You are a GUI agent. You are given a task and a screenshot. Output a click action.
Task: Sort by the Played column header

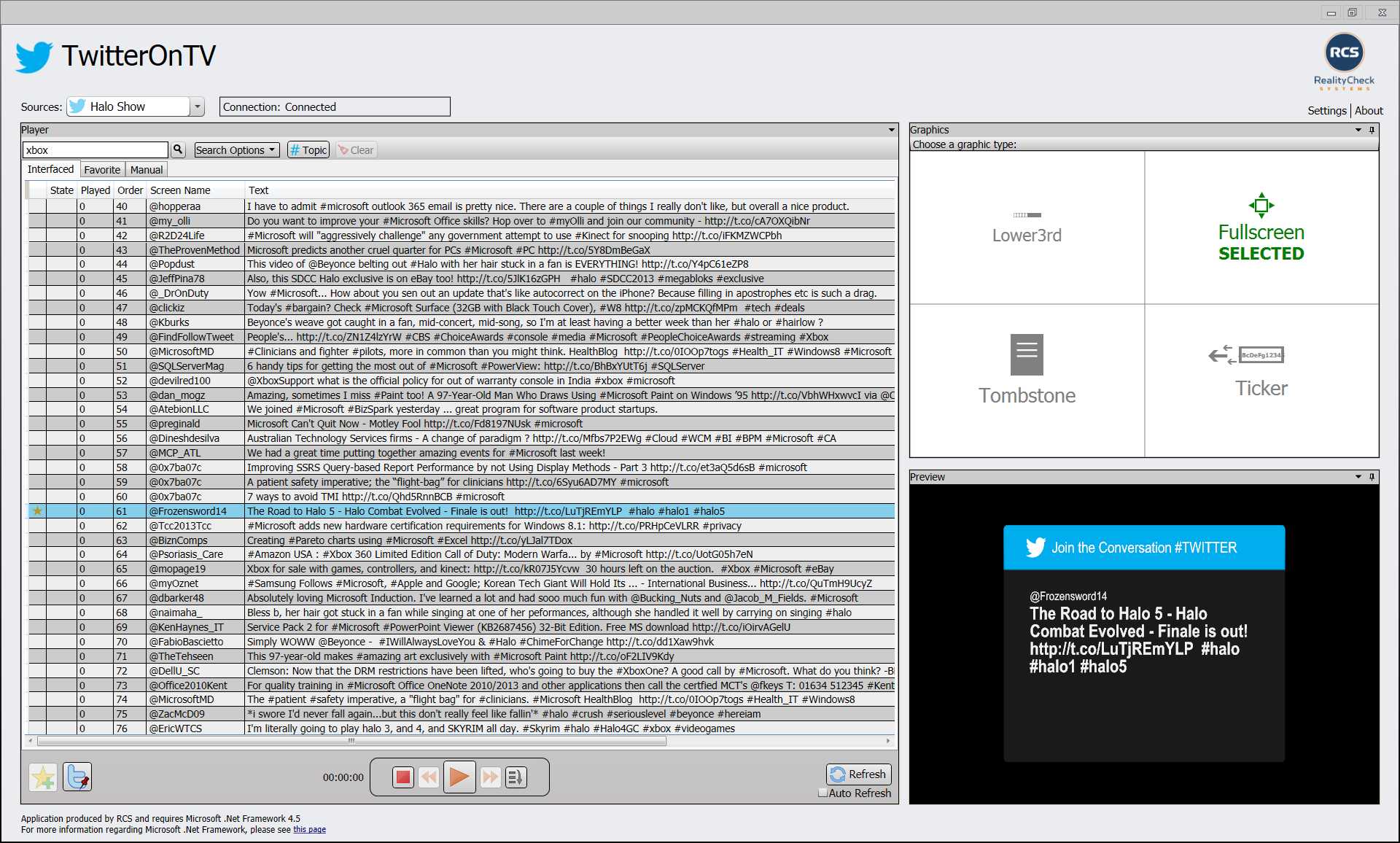tap(96, 190)
